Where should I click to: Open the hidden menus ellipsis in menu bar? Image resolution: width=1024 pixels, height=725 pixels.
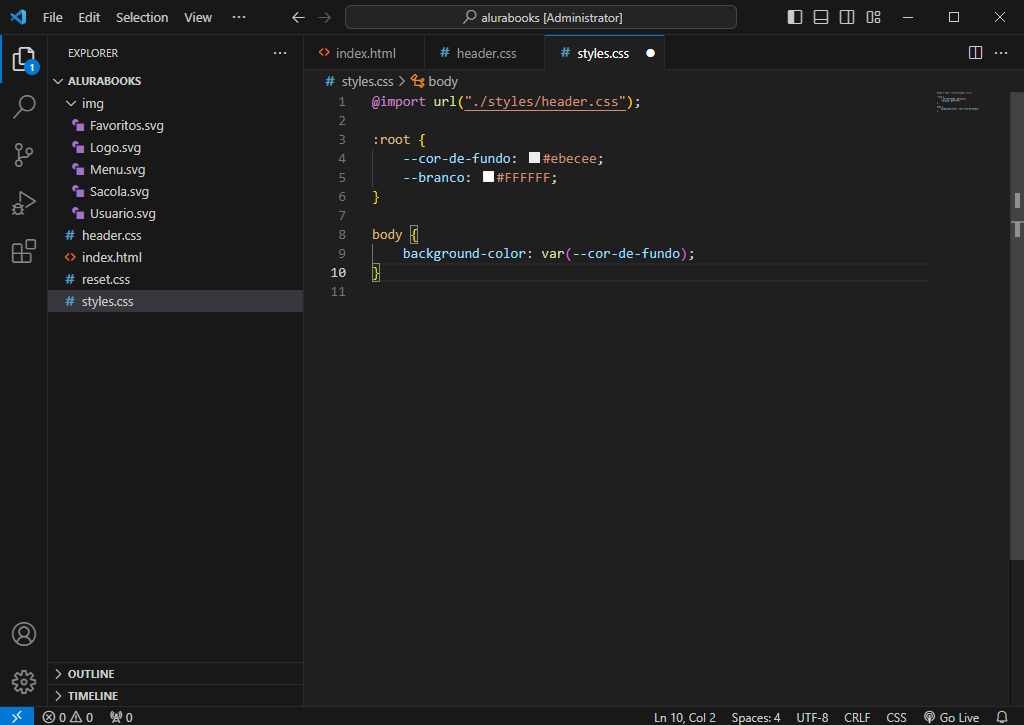(x=239, y=18)
